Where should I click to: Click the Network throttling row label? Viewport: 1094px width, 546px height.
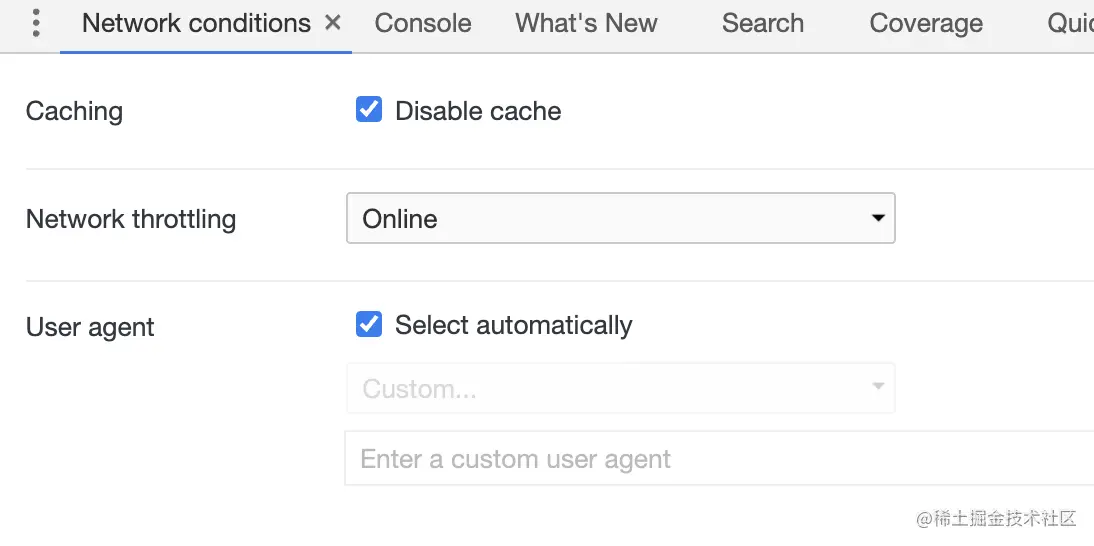pos(131,219)
